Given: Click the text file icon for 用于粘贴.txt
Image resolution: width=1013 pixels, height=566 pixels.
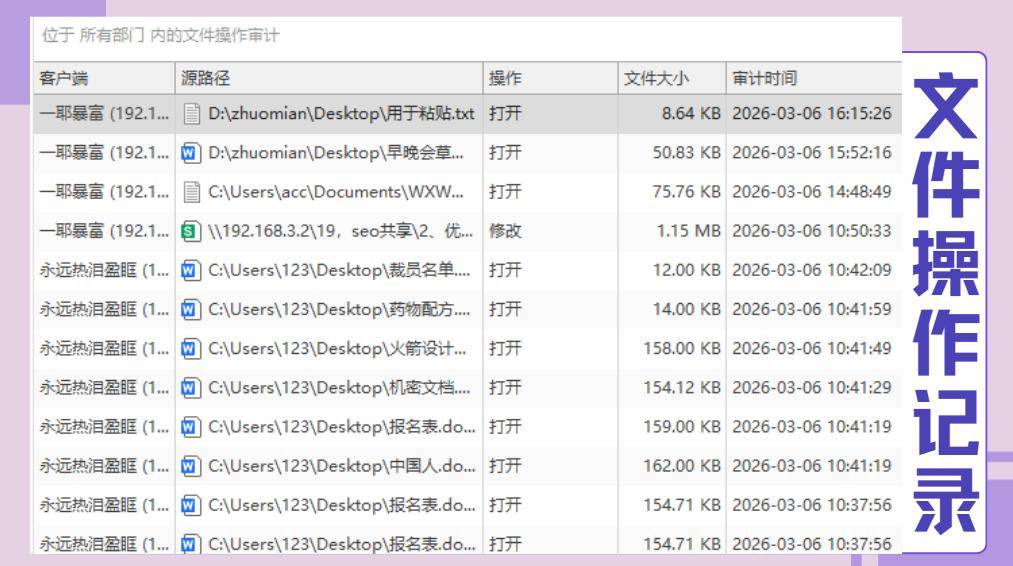Looking at the screenshot, I should (192, 114).
